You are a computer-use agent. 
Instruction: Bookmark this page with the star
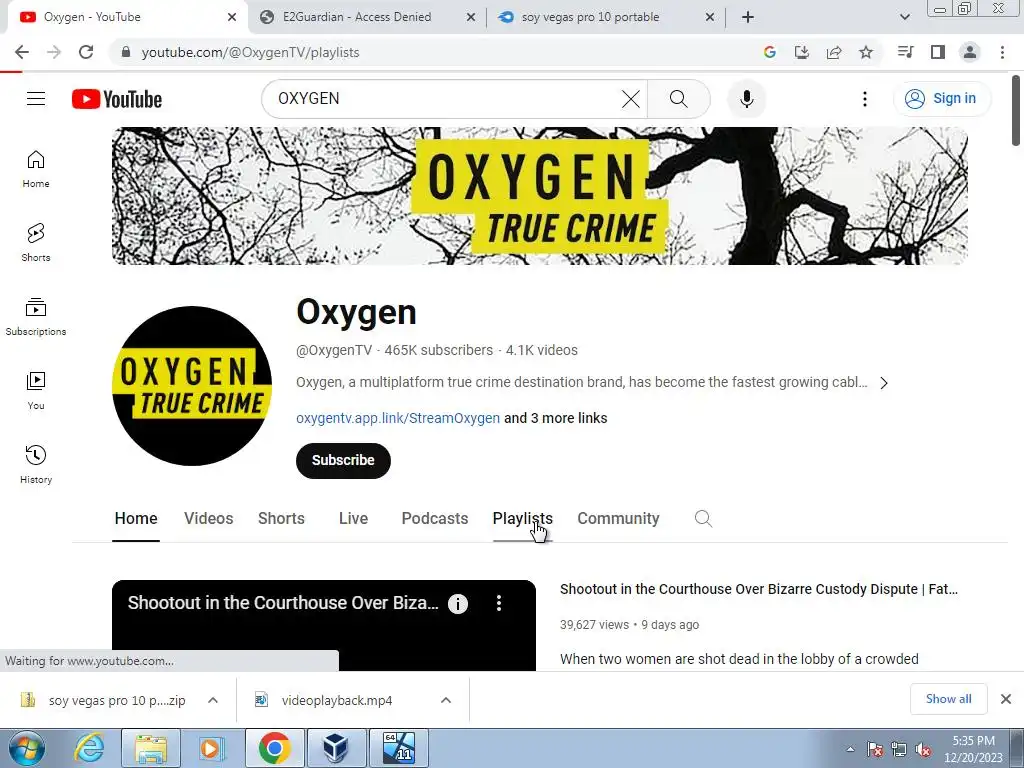866,52
